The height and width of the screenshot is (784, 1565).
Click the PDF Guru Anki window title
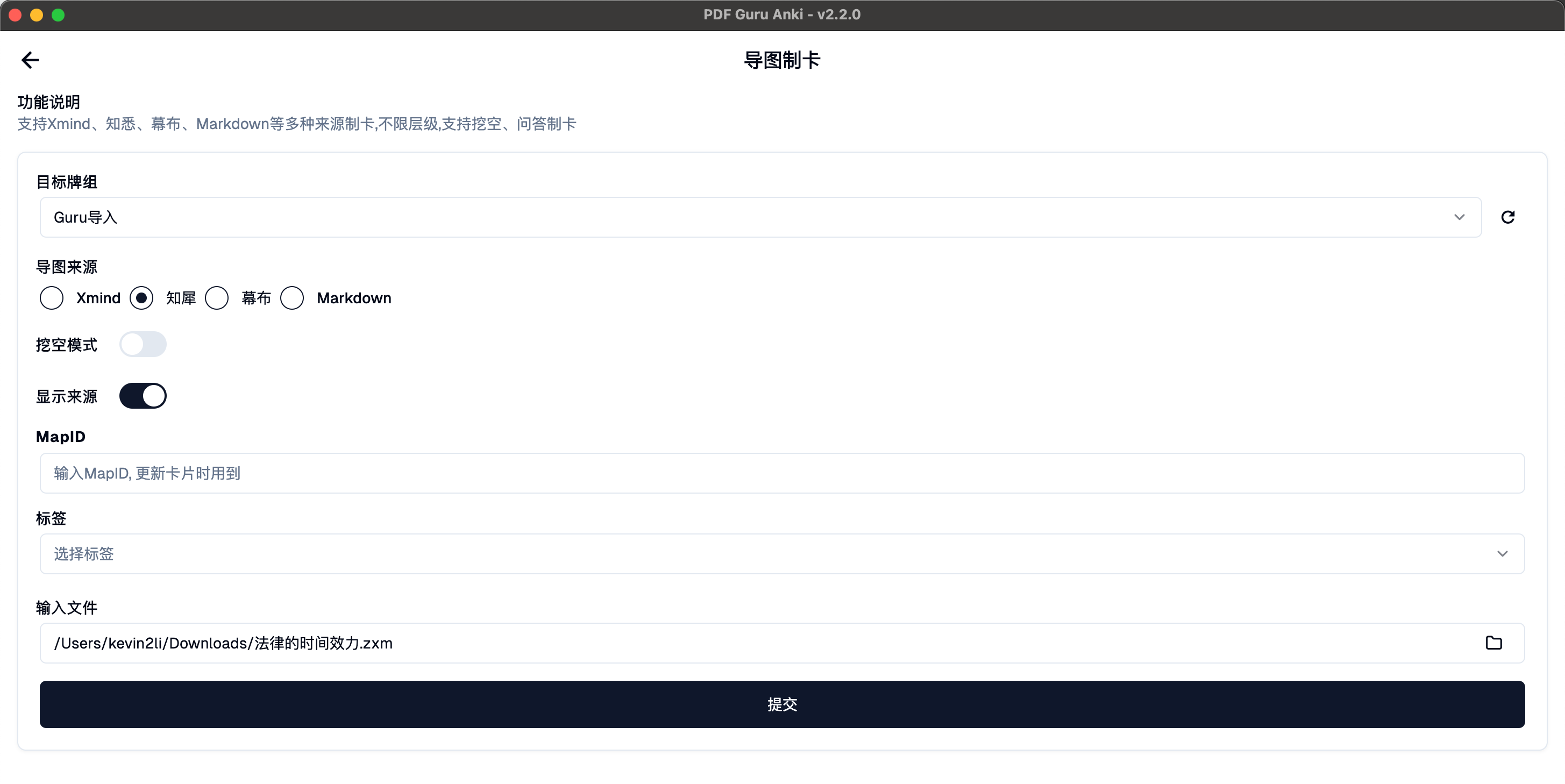[x=782, y=15]
